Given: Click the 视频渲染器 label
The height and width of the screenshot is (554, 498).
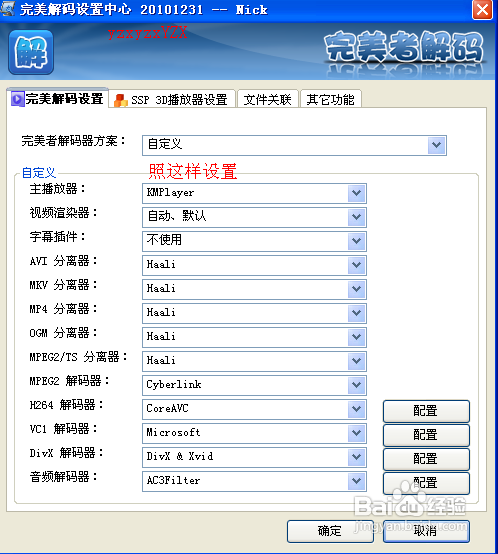Looking at the screenshot, I should coord(63,213).
